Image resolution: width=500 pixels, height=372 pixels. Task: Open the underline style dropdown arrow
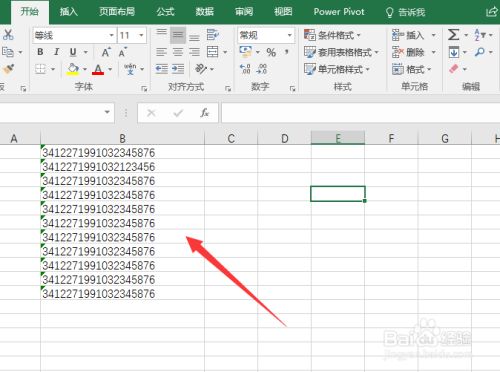(x=85, y=52)
